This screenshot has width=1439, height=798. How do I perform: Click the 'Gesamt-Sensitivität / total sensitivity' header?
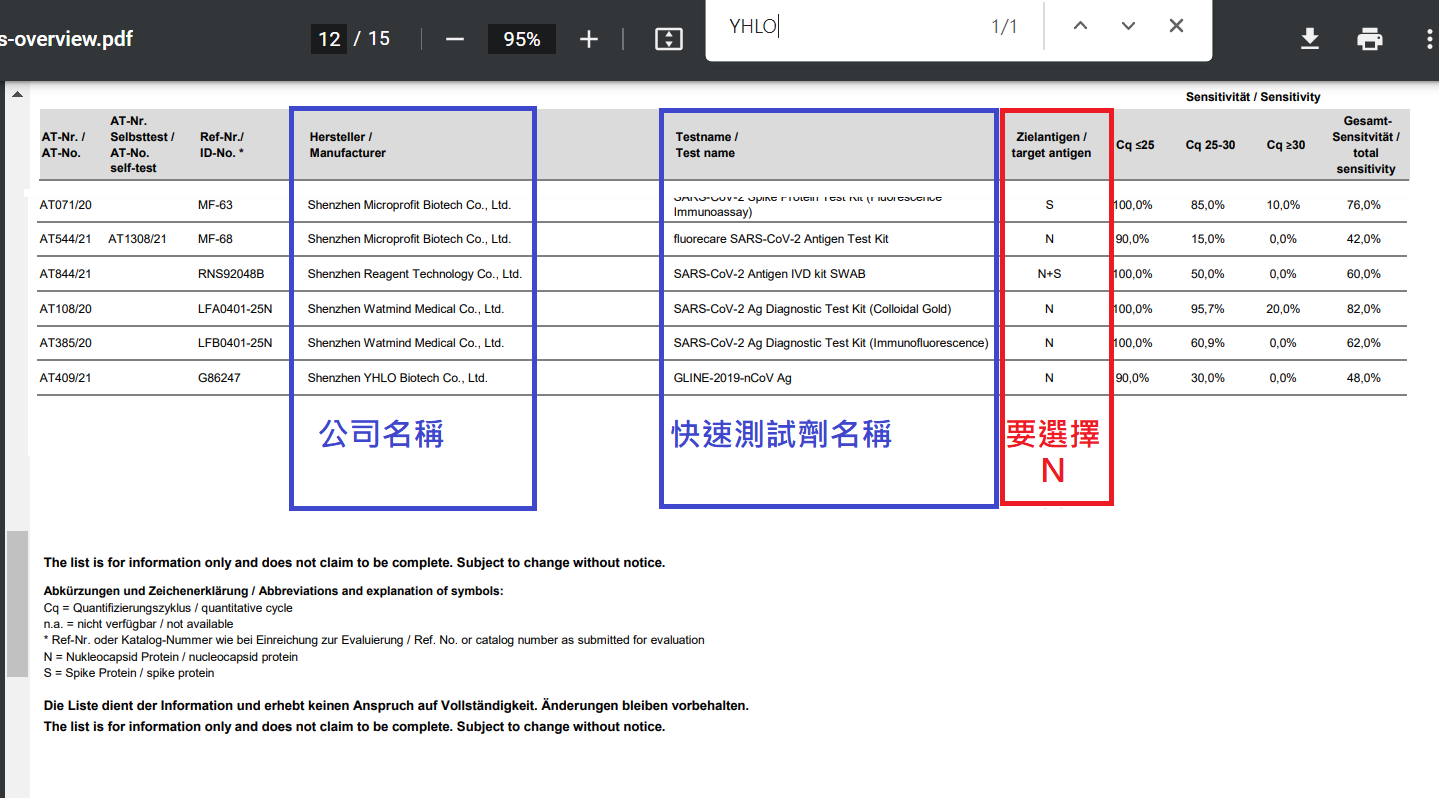click(x=1365, y=145)
